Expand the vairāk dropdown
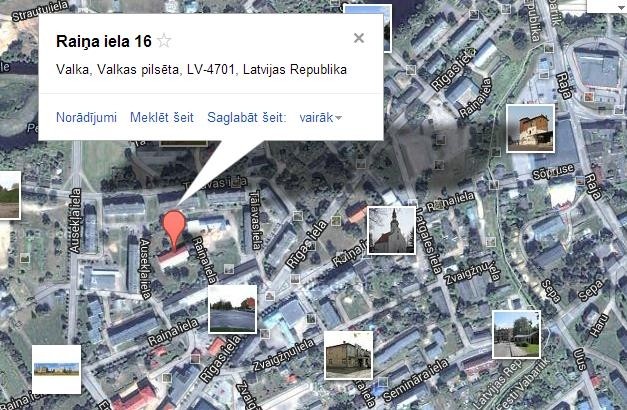Screen dimensions: 627x410 coord(321,118)
